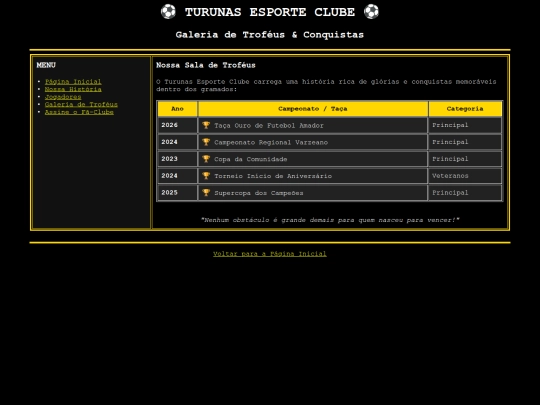Select Galeria de Troféus in menu
This screenshot has width=540, height=405.
click(81, 104)
